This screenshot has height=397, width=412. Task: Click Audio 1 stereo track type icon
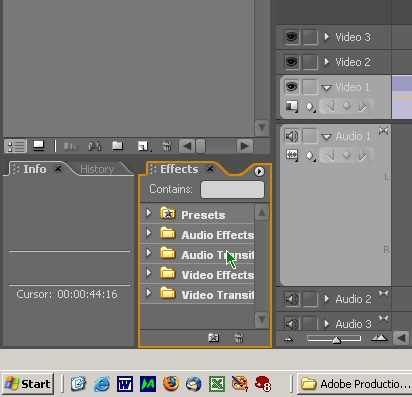tap(384, 131)
